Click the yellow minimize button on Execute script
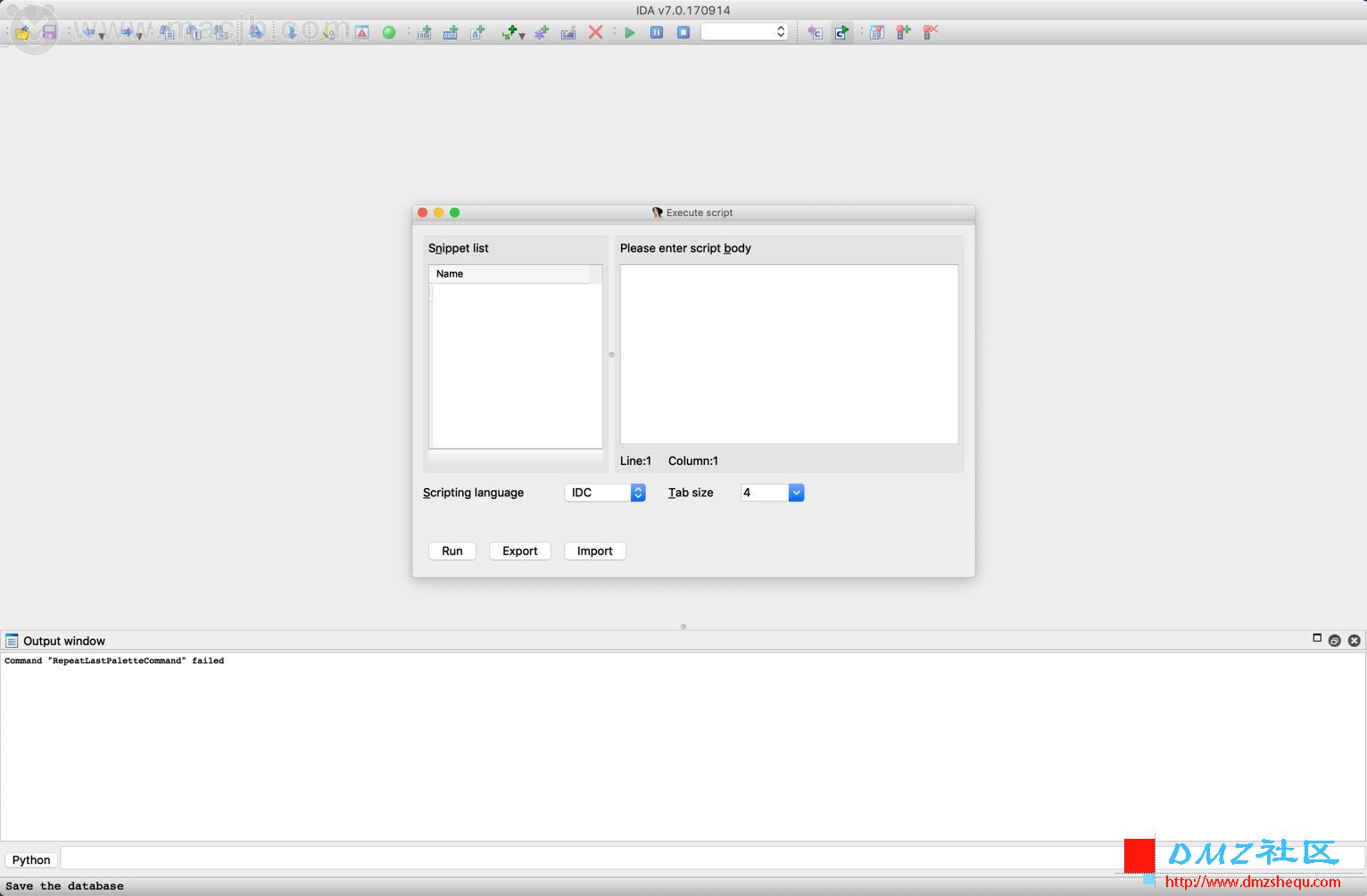 pyautogui.click(x=438, y=212)
